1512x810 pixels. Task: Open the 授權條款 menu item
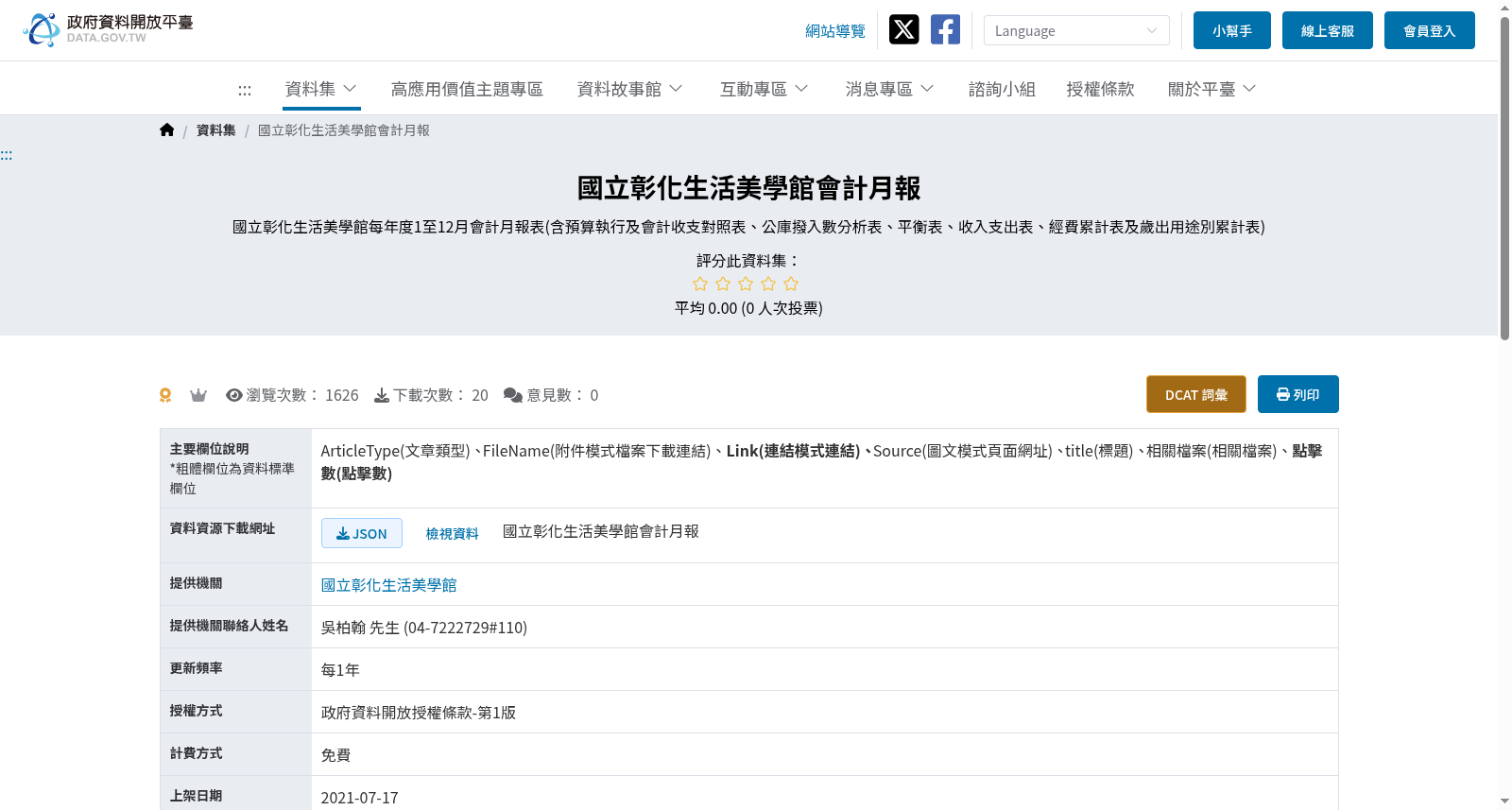click(1100, 89)
